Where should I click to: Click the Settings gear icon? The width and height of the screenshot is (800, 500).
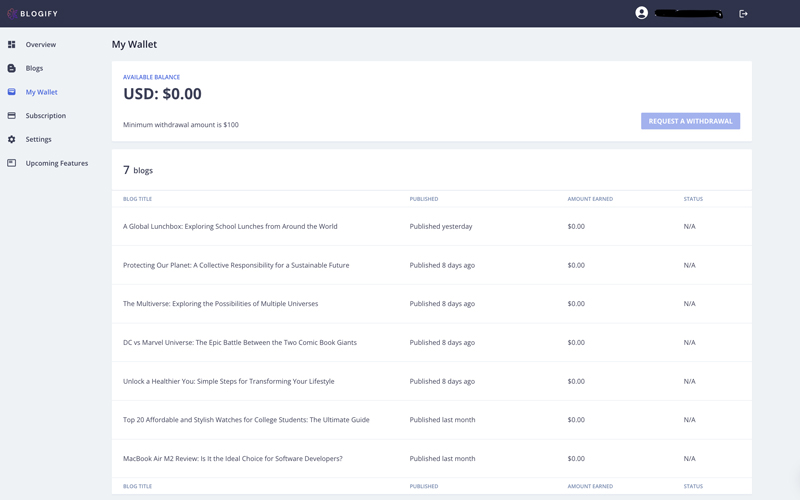[x=11, y=139]
